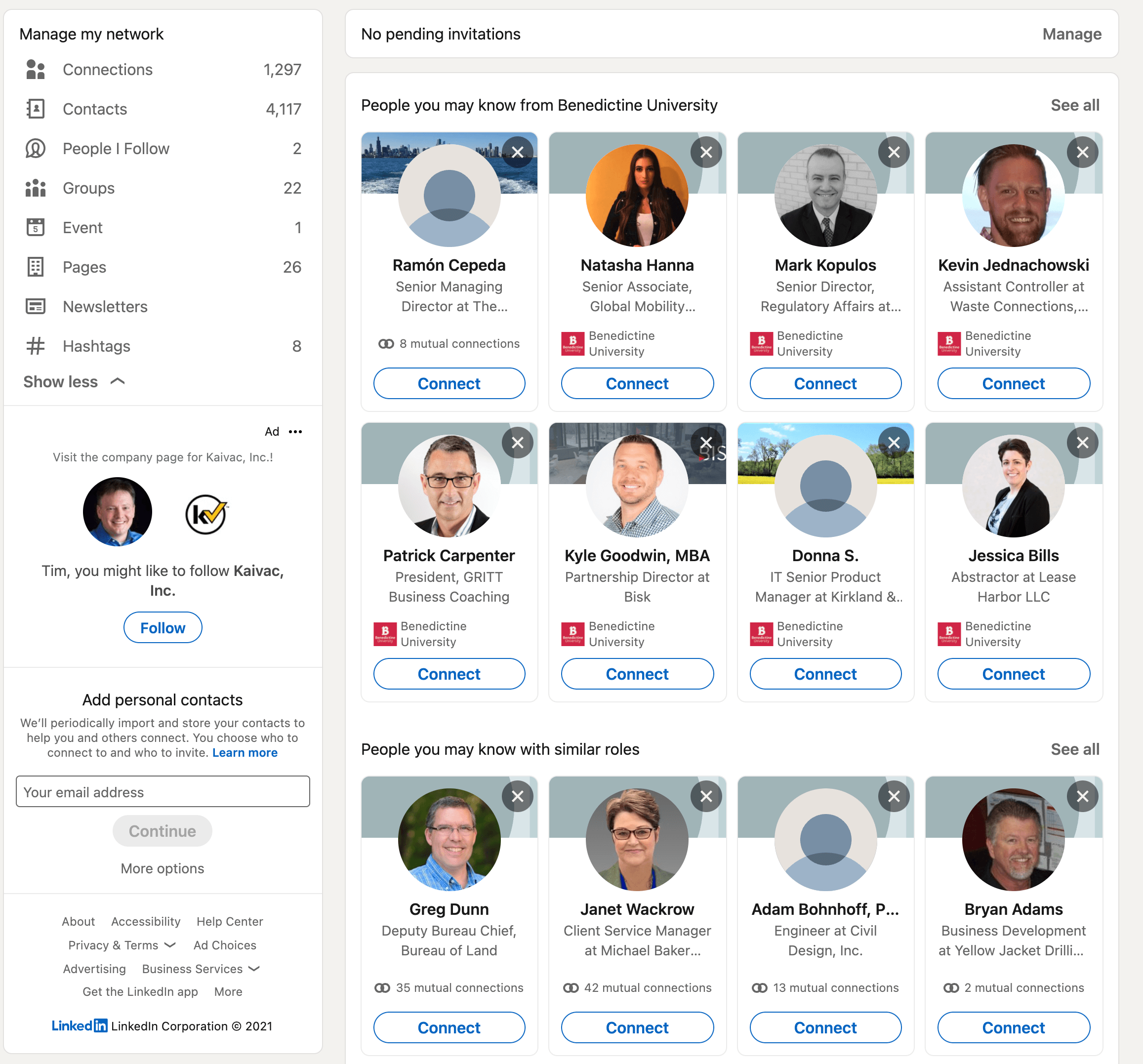Click mutual connections icon on Ramón Cepeda card
The image size is (1143, 1064).
pyautogui.click(x=386, y=344)
